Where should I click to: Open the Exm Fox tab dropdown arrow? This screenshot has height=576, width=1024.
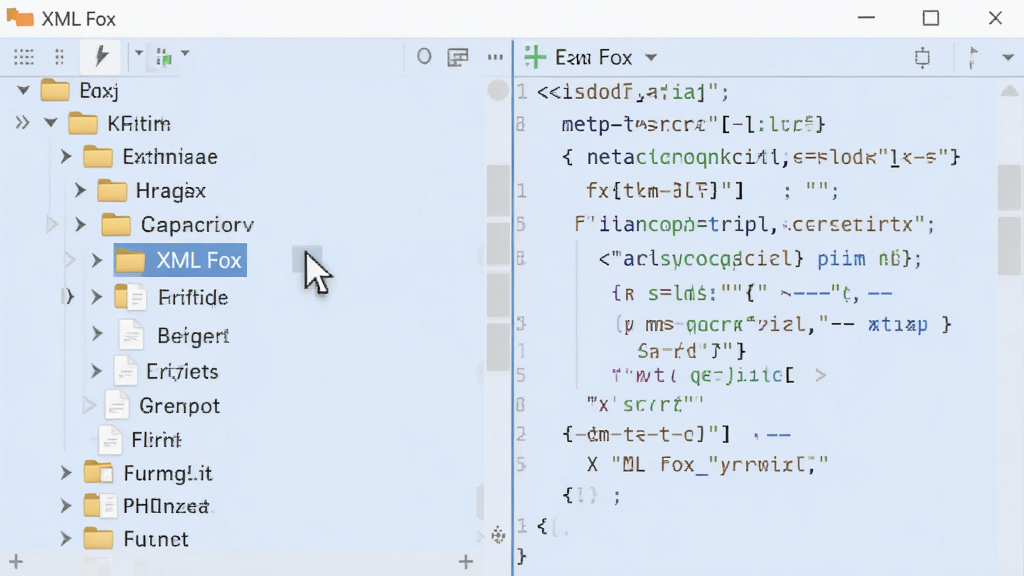pos(650,57)
